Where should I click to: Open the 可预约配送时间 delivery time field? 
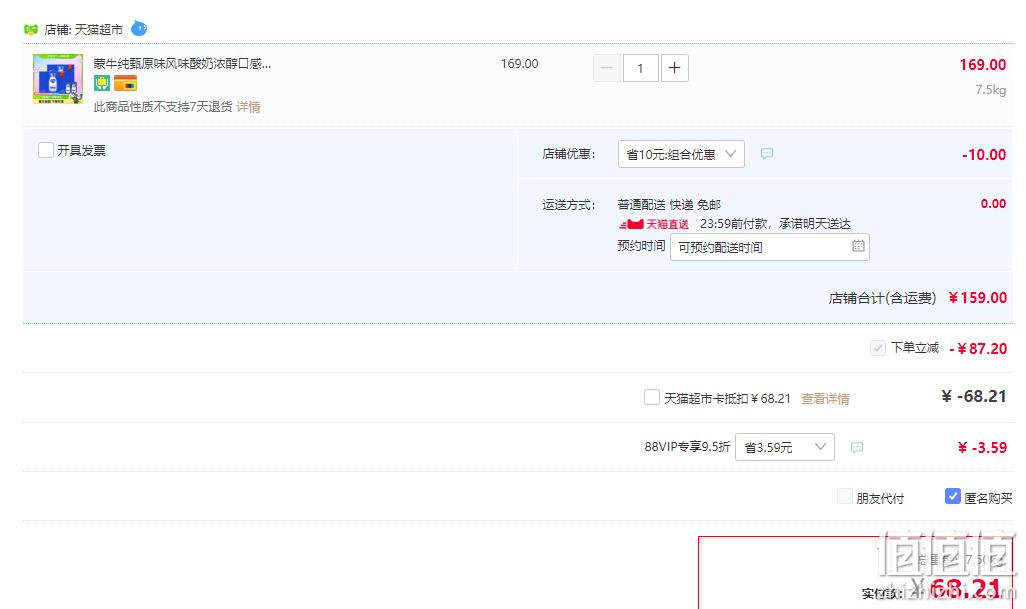tap(770, 247)
